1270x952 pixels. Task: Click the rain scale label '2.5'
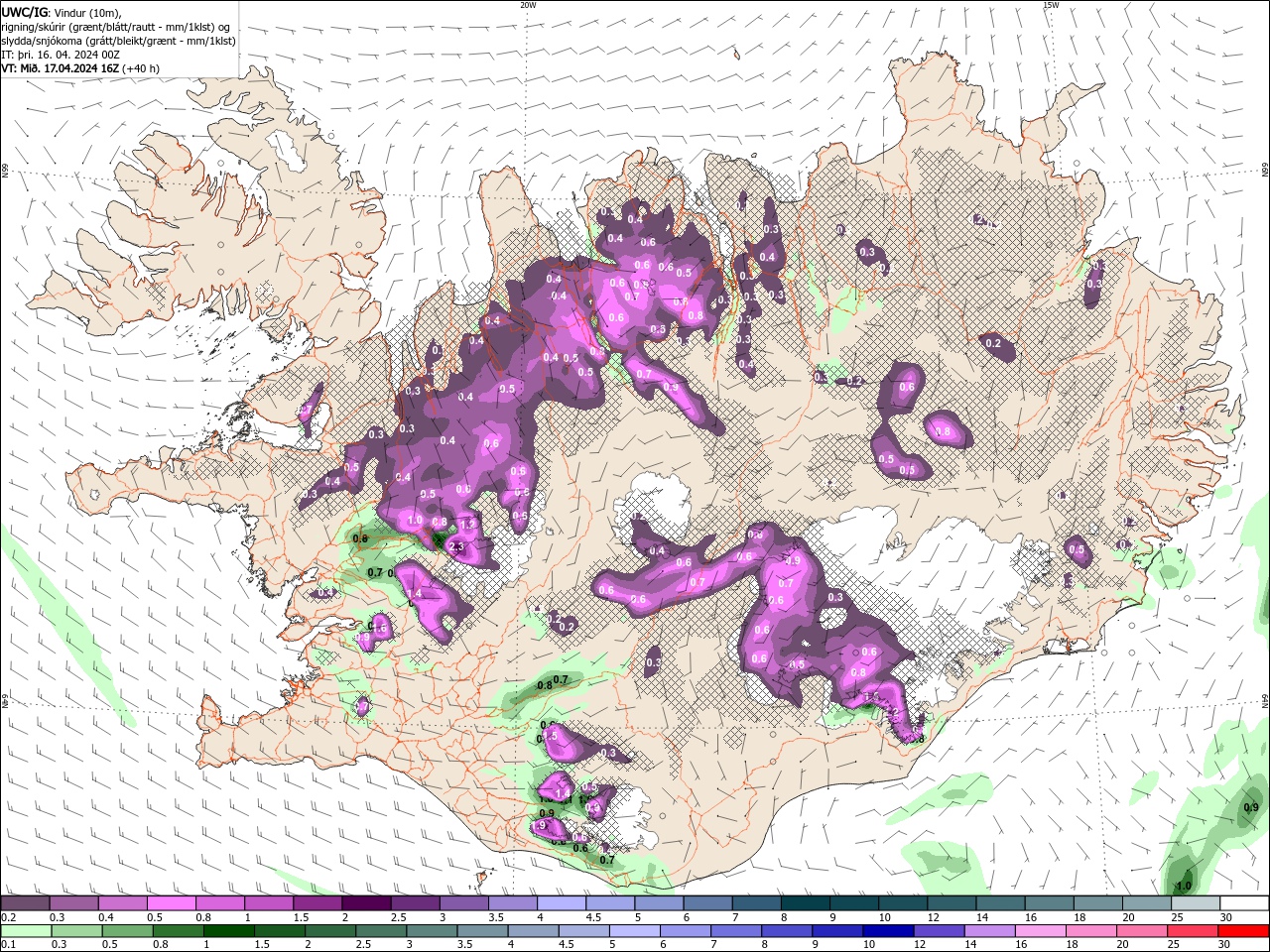pyautogui.click(x=362, y=945)
